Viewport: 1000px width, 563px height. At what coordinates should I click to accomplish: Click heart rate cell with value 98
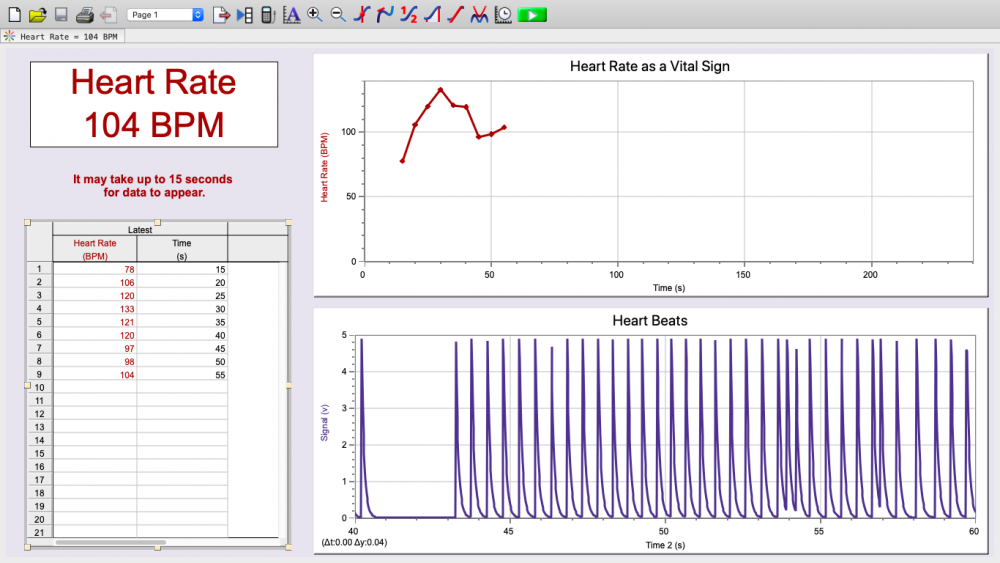pos(94,362)
